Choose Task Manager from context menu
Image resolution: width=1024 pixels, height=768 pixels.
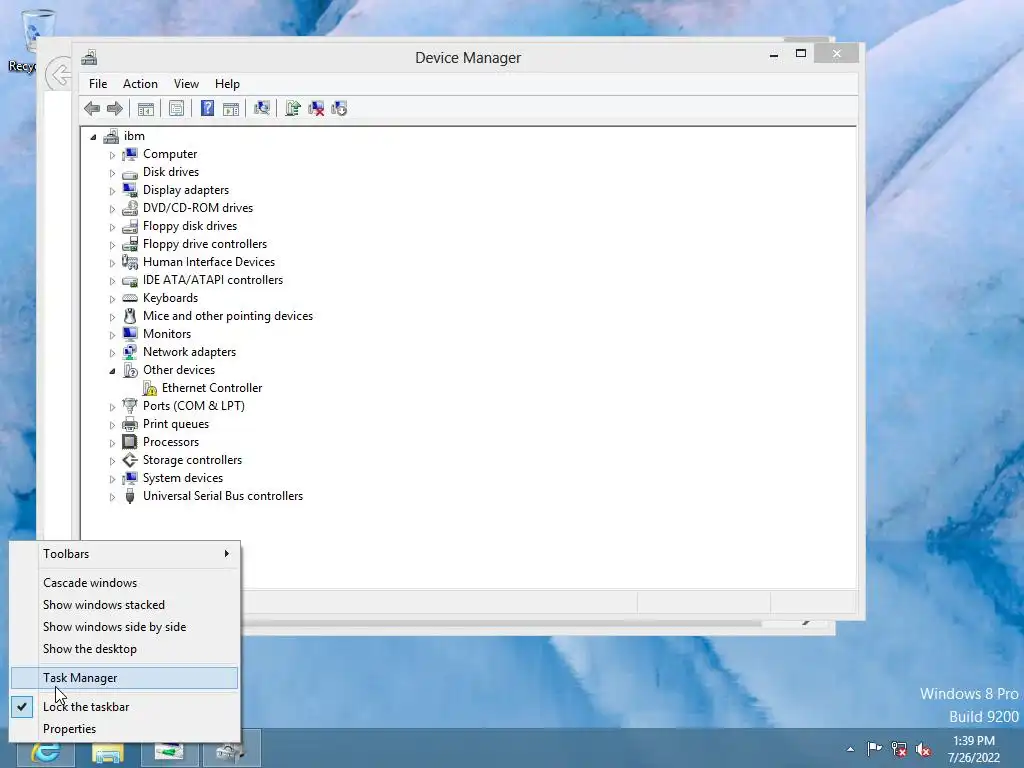pyautogui.click(x=124, y=678)
